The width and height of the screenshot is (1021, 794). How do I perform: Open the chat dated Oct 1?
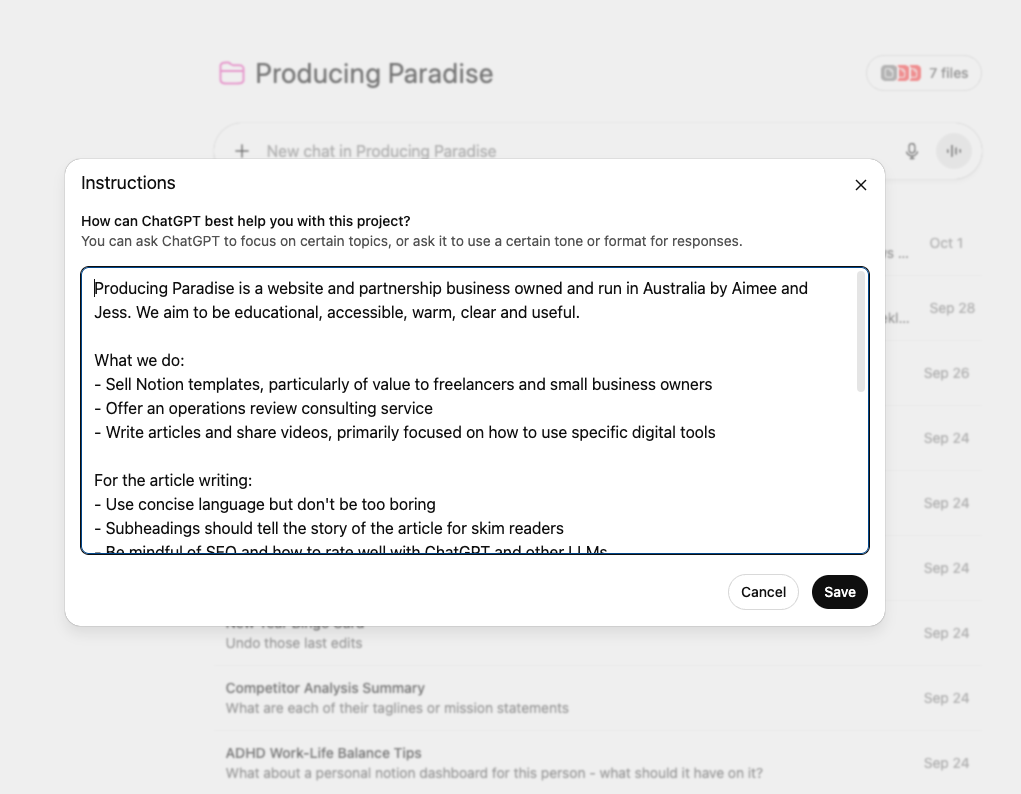(x=945, y=243)
